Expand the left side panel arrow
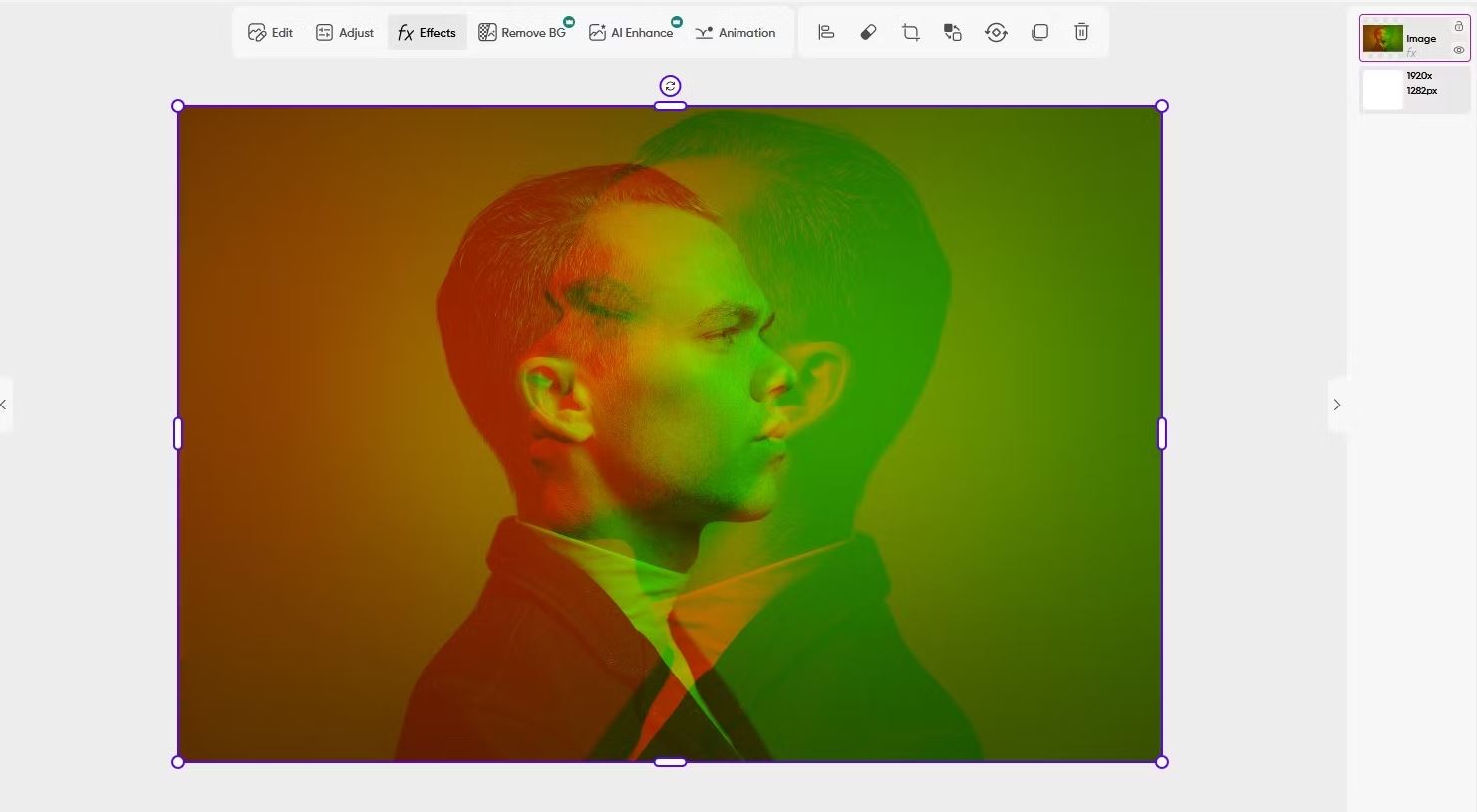 [4, 405]
